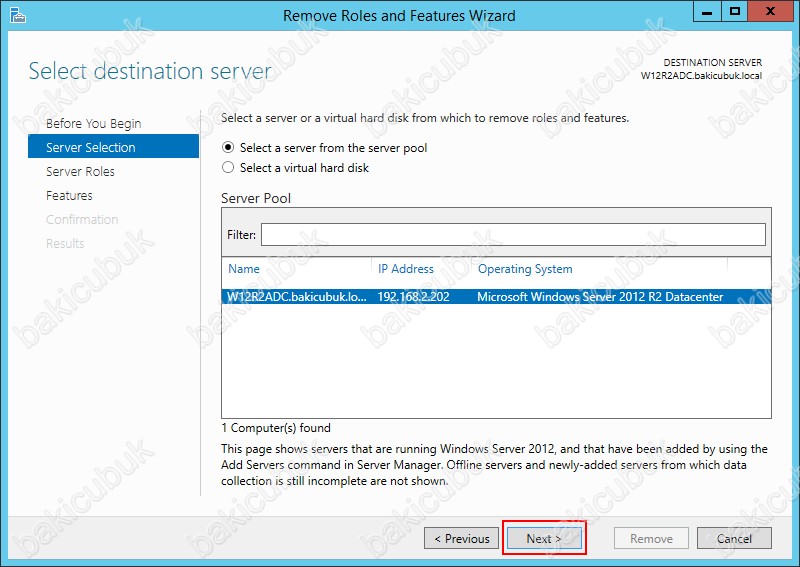Switch to the Features step
Image resolution: width=800 pixels, height=567 pixels.
point(69,195)
